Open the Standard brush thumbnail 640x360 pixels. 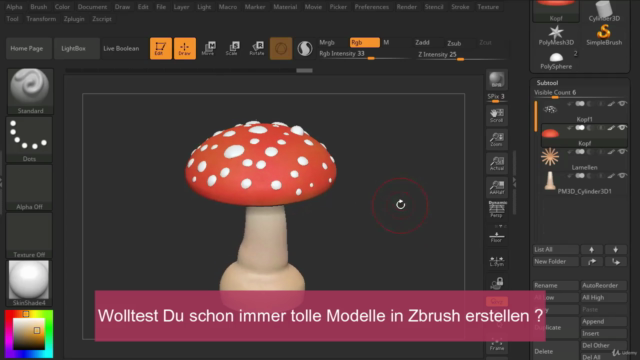click(x=30, y=91)
